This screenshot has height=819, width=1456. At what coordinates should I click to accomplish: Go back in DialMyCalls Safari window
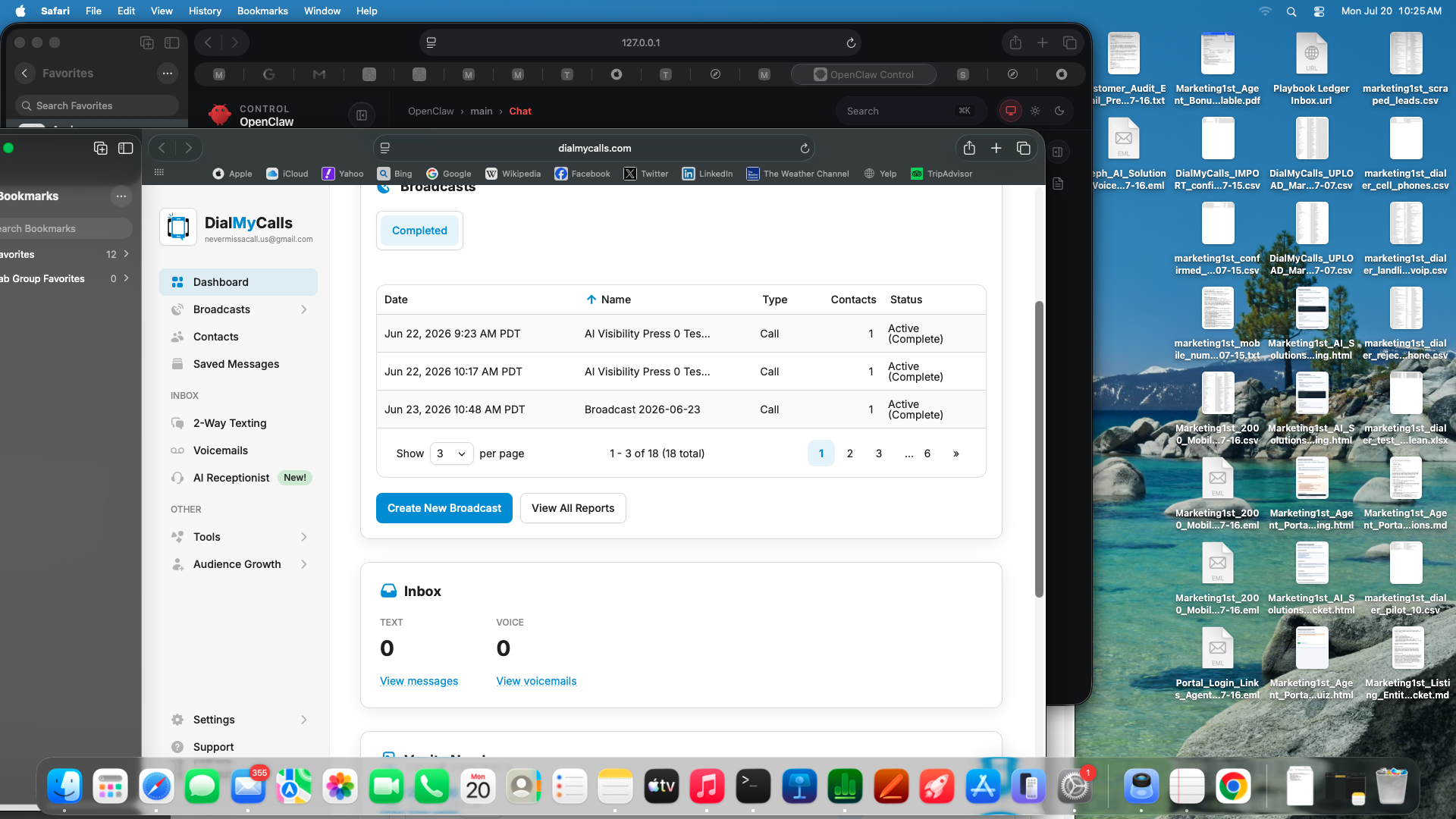click(x=162, y=149)
